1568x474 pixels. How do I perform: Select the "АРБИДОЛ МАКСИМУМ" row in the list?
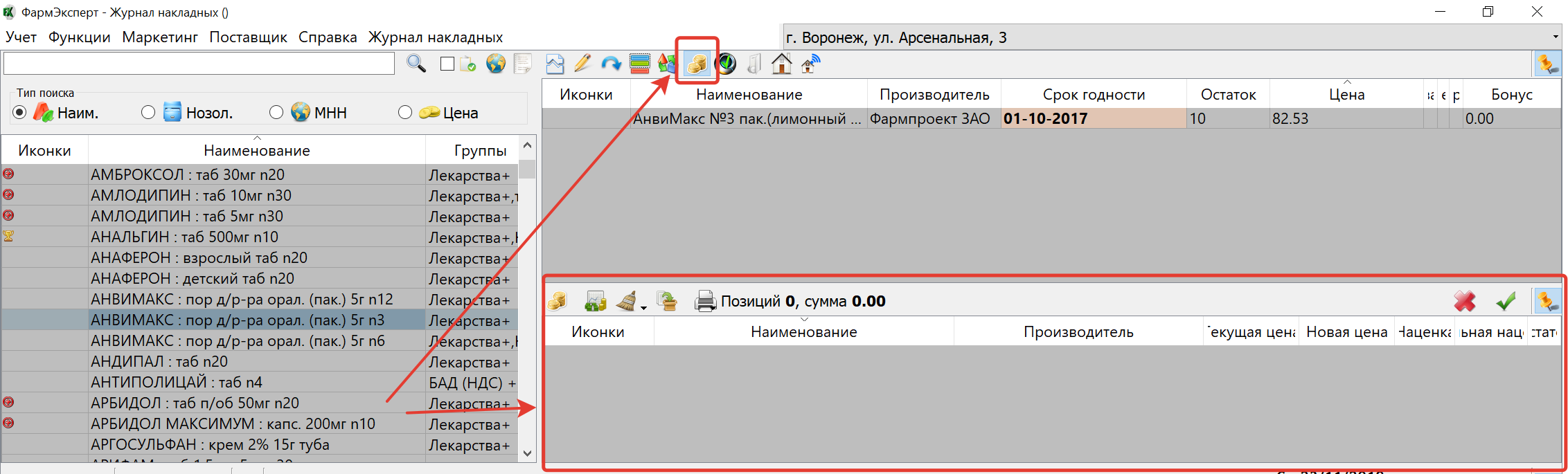(233, 423)
